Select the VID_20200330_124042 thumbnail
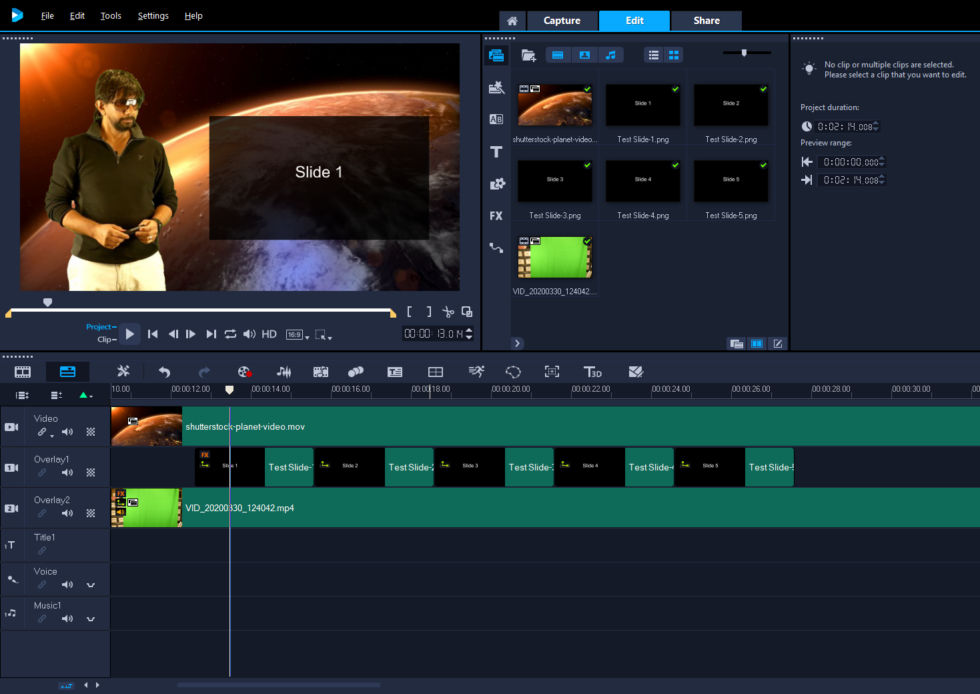This screenshot has height=694, width=980. click(x=555, y=257)
